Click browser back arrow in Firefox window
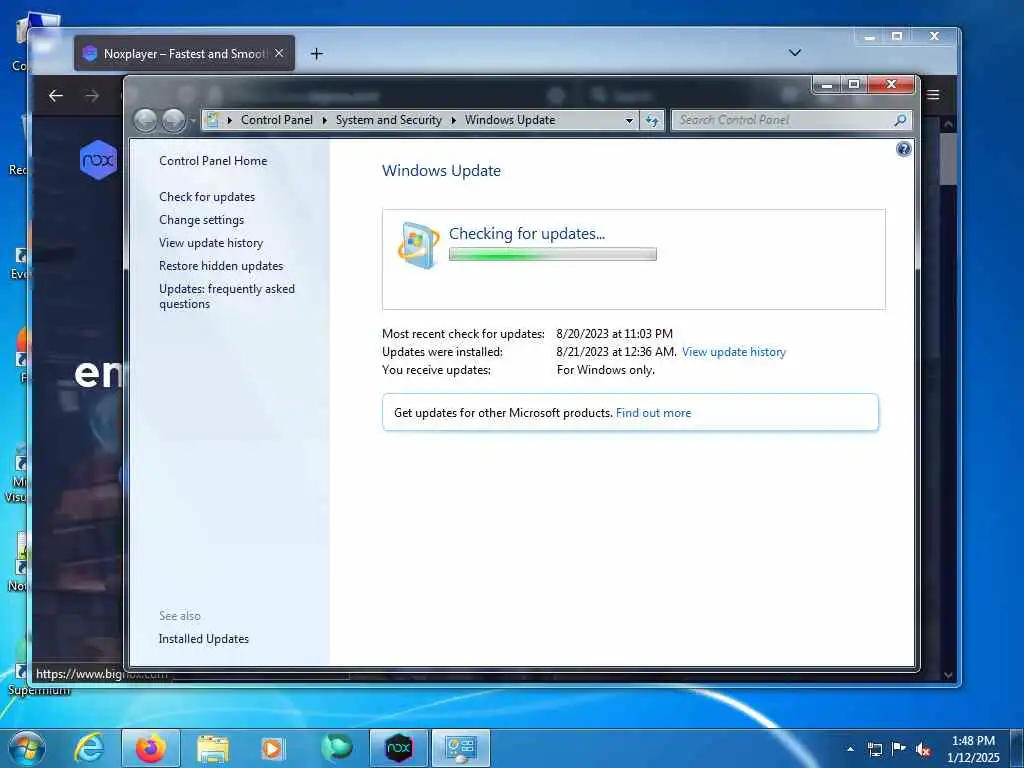The image size is (1024, 768). point(56,96)
